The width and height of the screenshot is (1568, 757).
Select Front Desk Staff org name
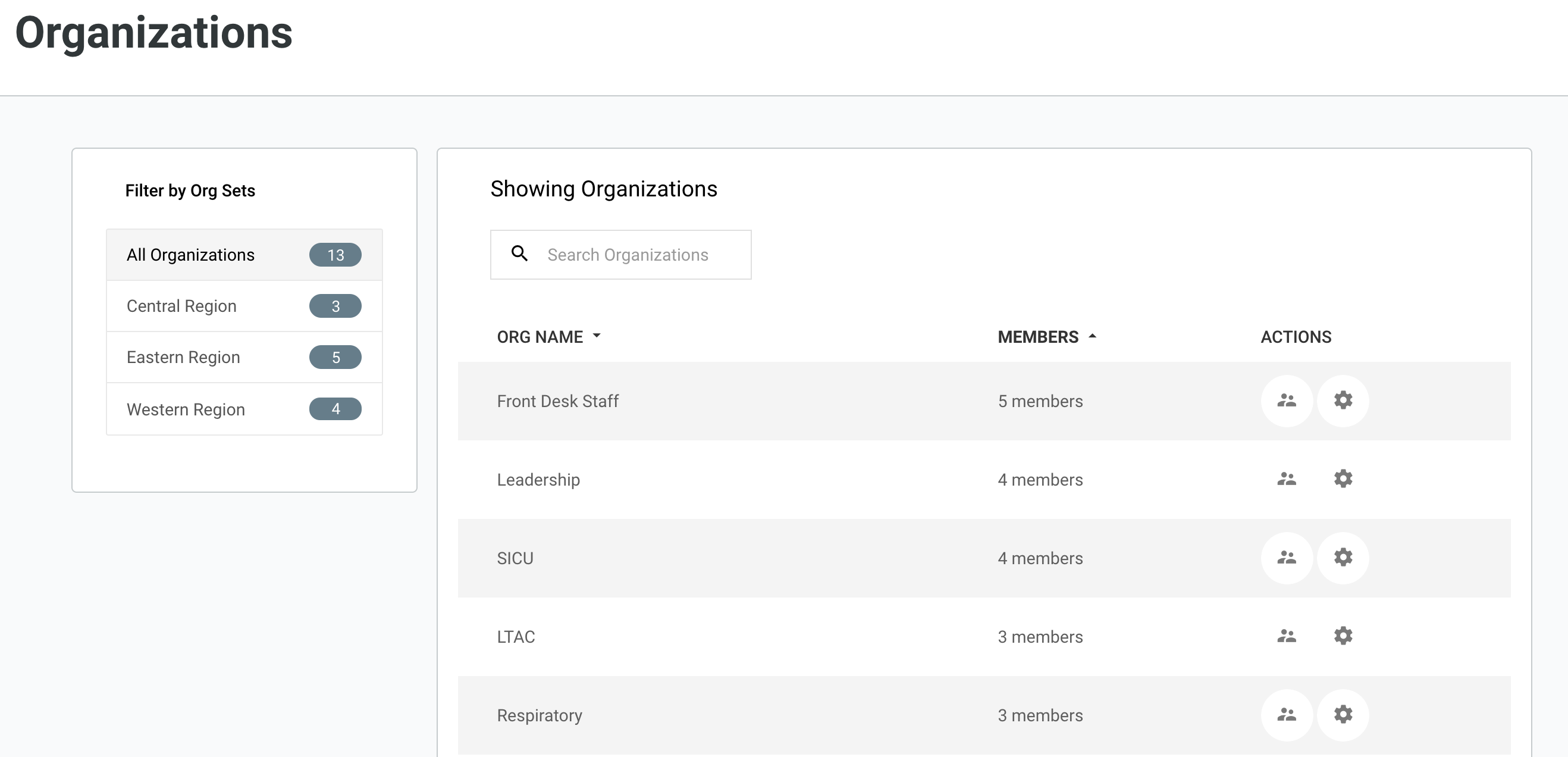[557, 401]
